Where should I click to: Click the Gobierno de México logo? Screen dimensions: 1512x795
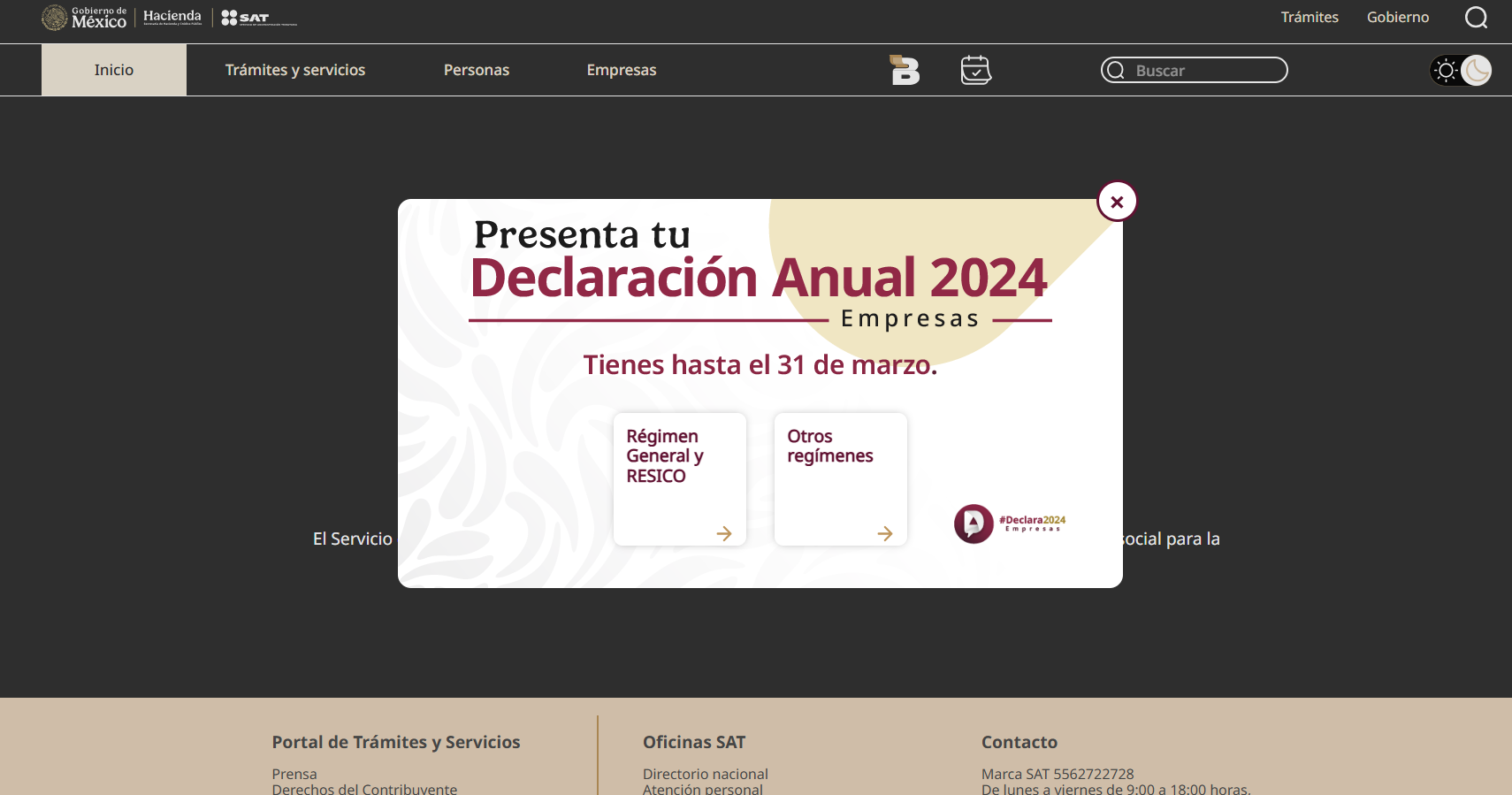point(85,18)
